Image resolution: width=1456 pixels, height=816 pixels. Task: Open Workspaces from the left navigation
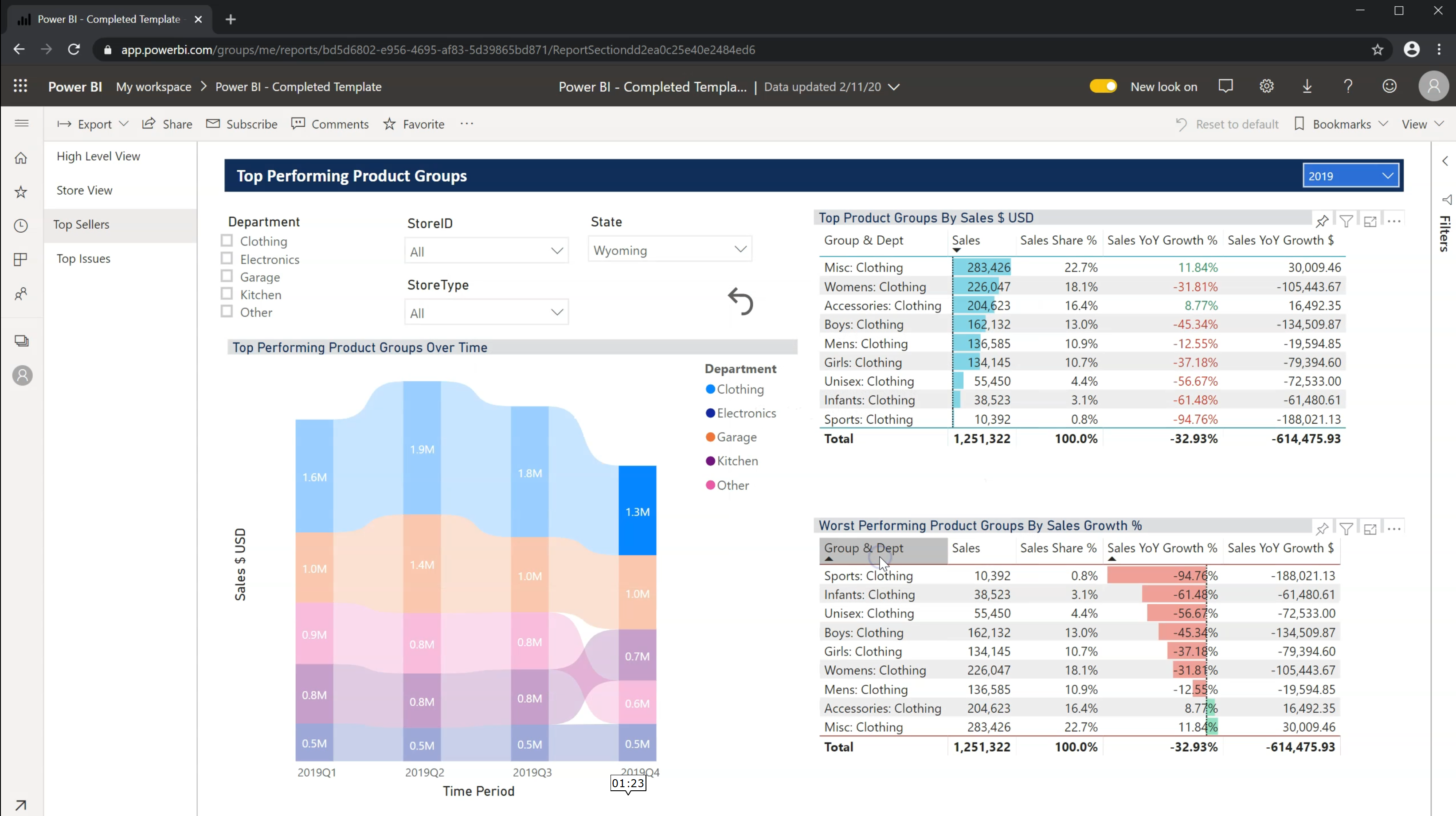[x=21, y=341]
